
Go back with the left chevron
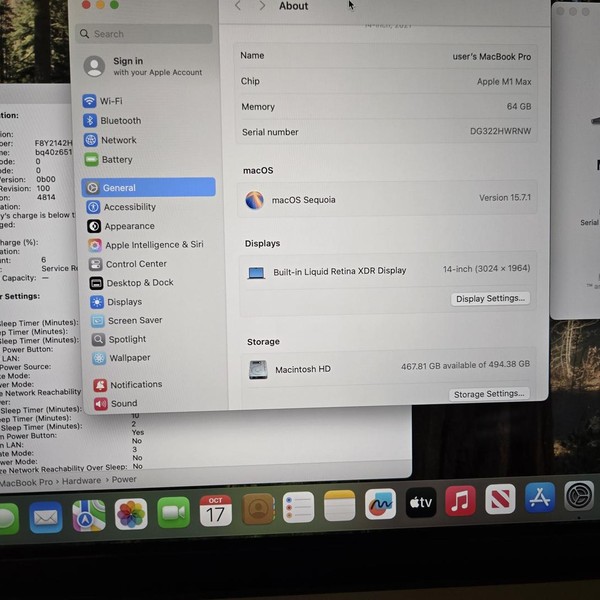[x=238, y=6]
